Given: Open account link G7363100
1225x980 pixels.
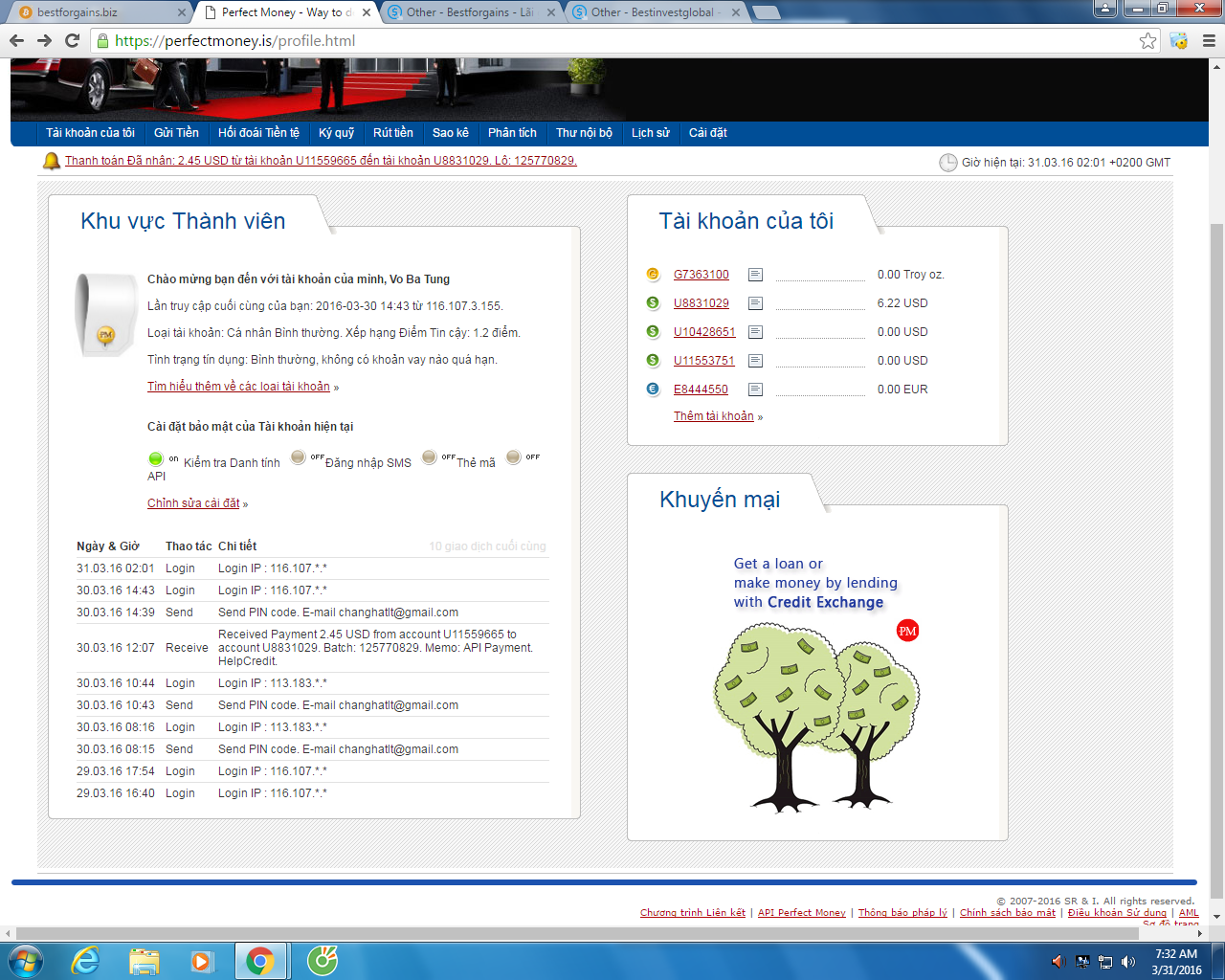Looking at the screenshot, I should click(x=702, y=275).
